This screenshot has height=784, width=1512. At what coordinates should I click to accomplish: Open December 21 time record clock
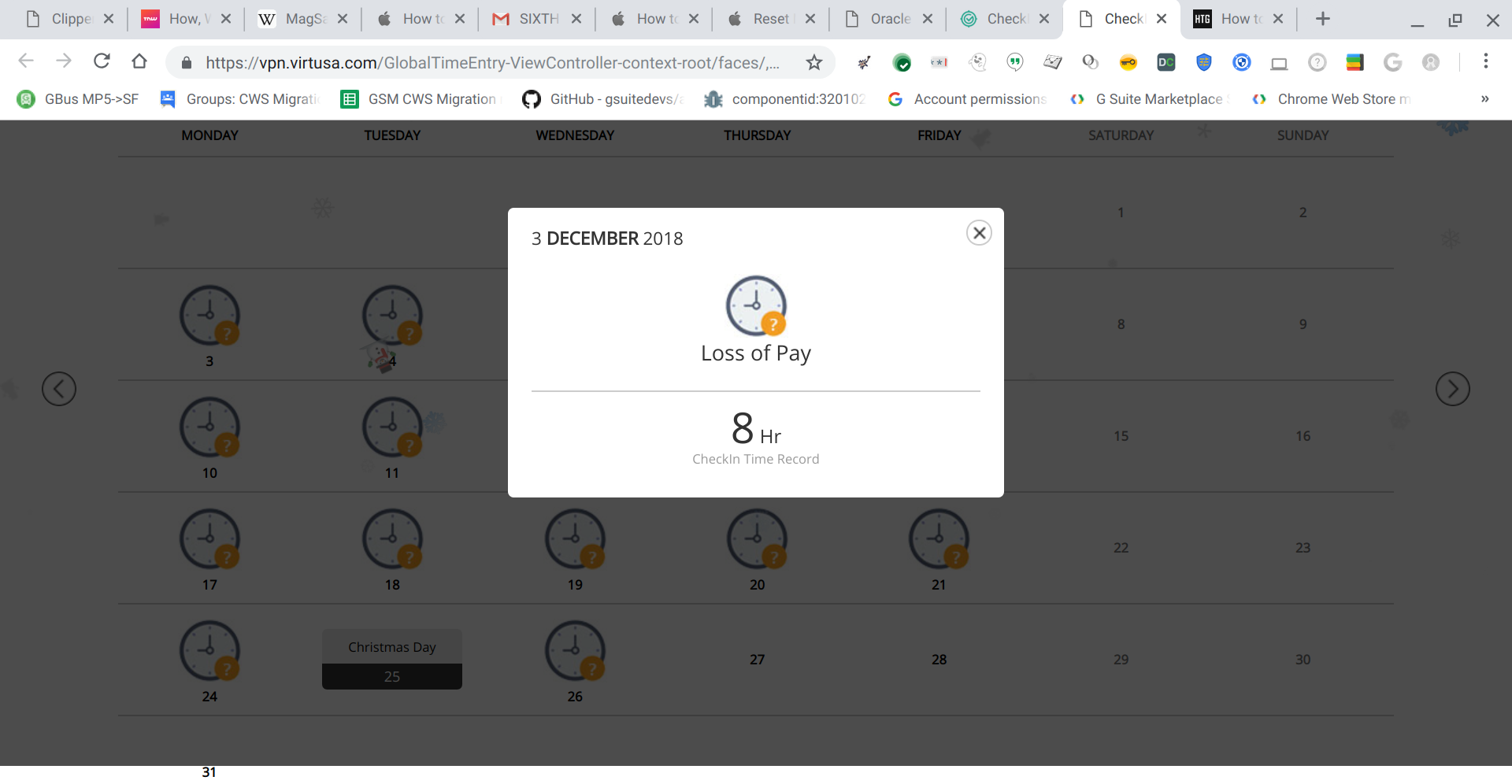(939, 540)
